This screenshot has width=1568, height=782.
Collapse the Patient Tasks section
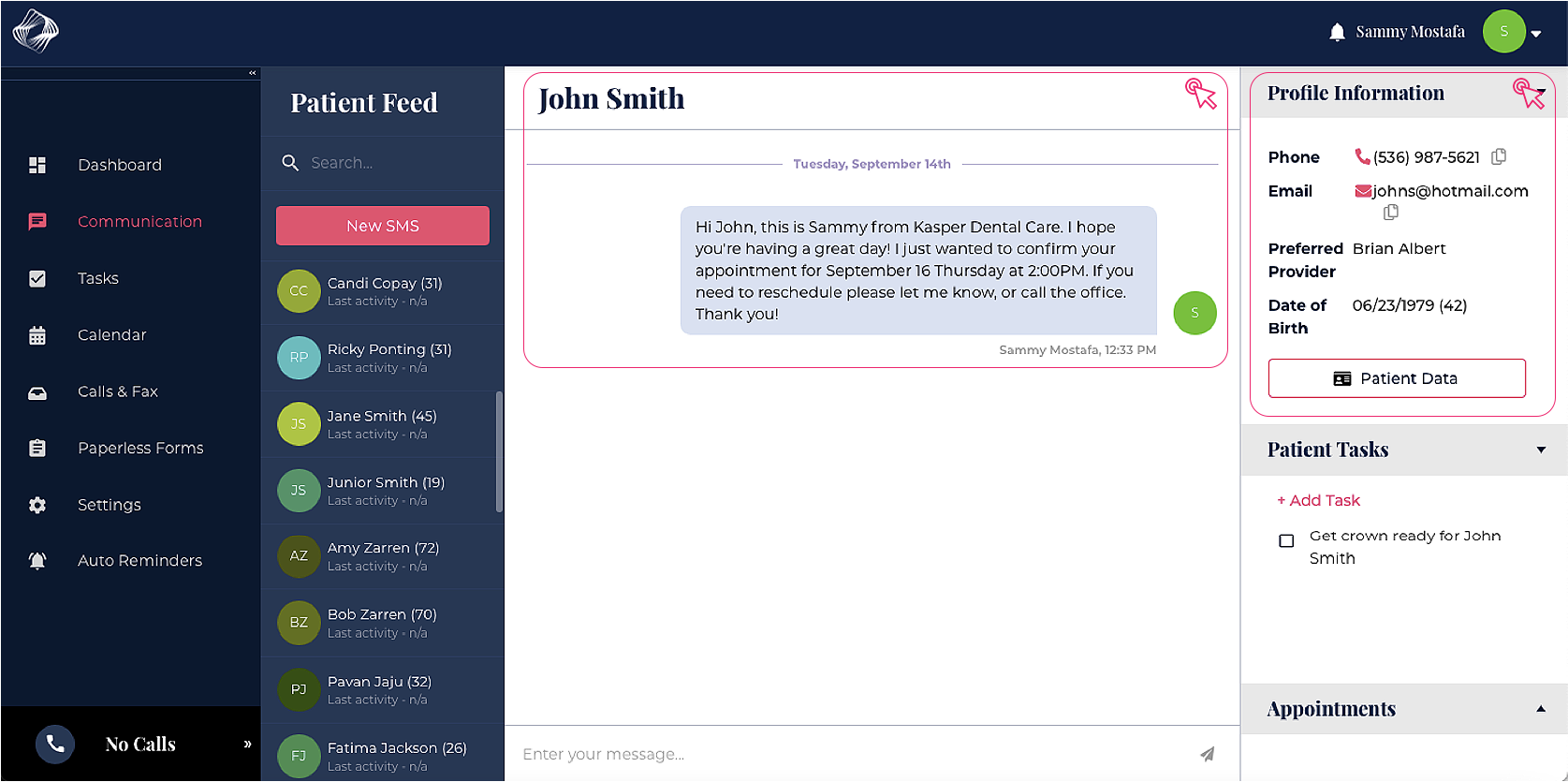click(1541, 450)
